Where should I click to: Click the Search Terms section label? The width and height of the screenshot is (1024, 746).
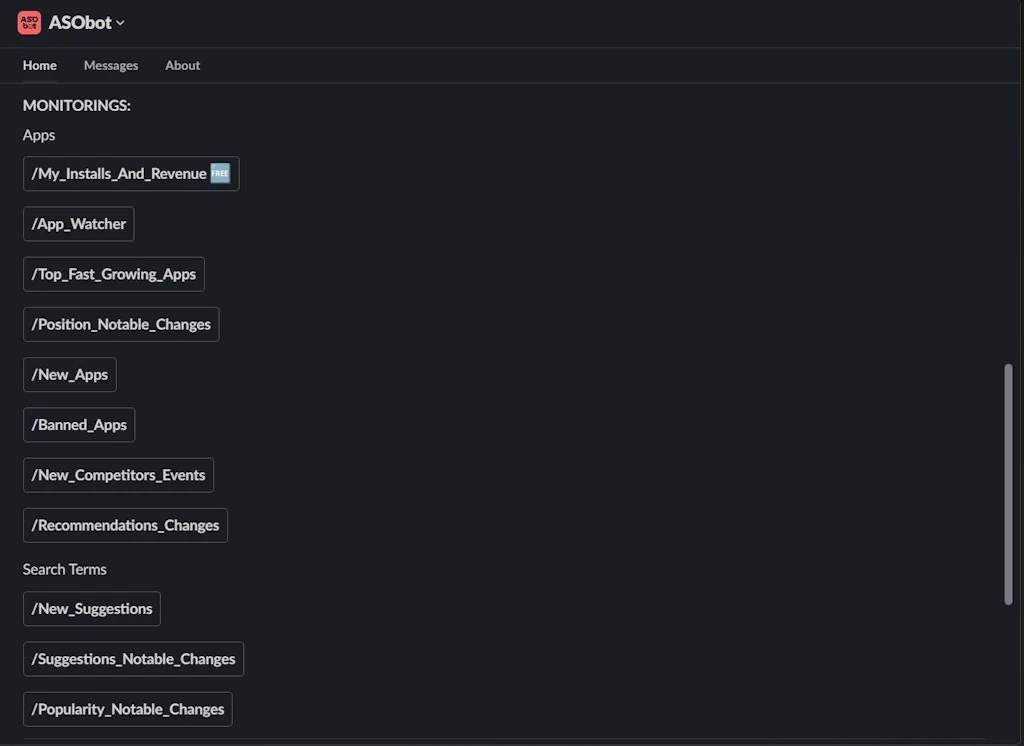(x=64, y=569)
